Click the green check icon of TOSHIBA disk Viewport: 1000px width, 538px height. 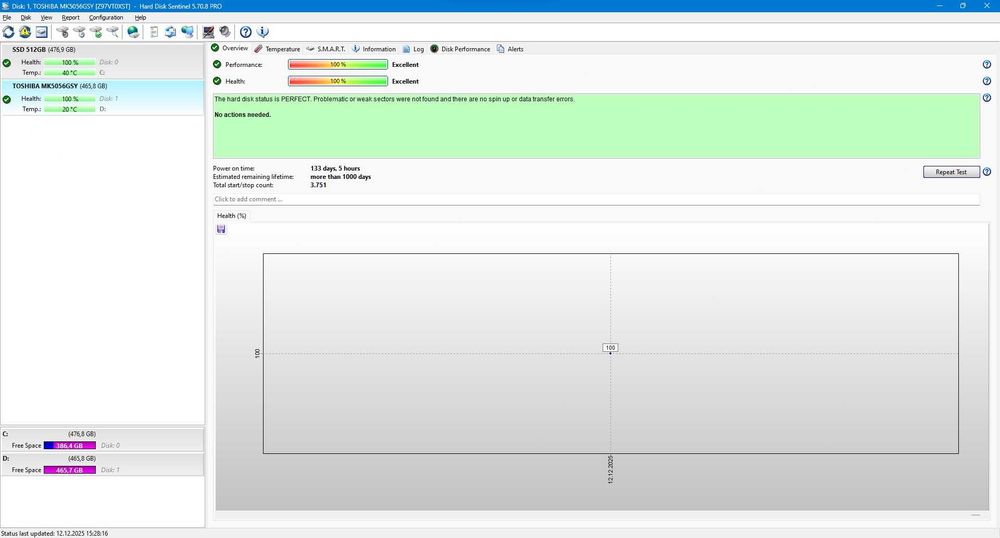[6, 99]
